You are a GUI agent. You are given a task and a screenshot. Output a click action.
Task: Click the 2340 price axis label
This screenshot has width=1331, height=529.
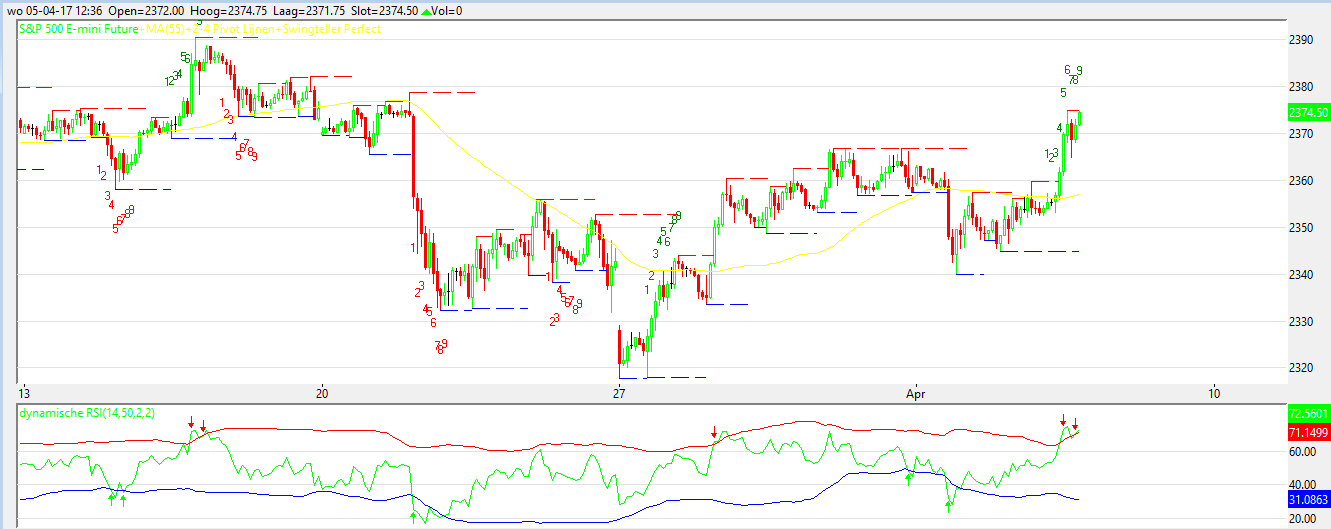(1301, 274)
